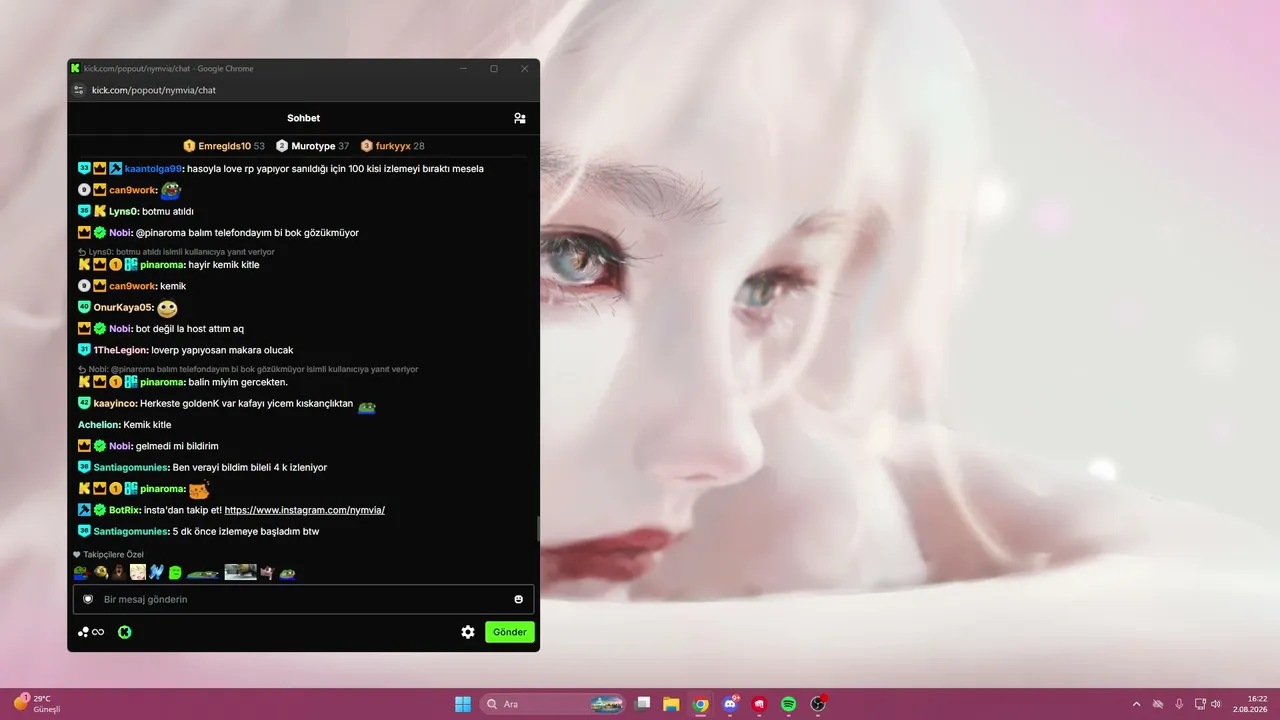Click the reply arrow above 'hayir kemik kitle'
1280x720 pixels.
(83, 252)
